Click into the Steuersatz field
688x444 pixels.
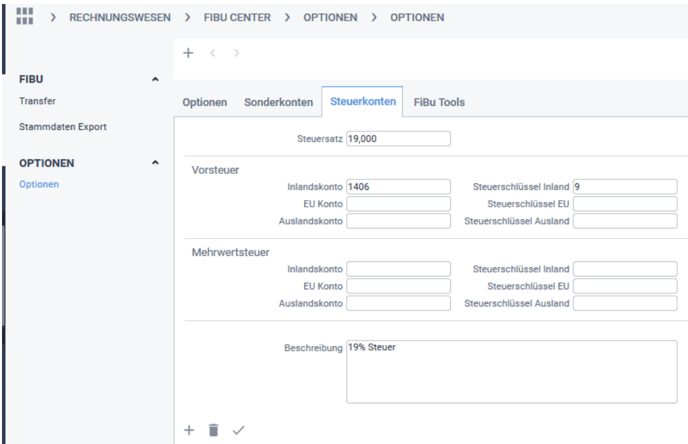[x=397, y=139]
